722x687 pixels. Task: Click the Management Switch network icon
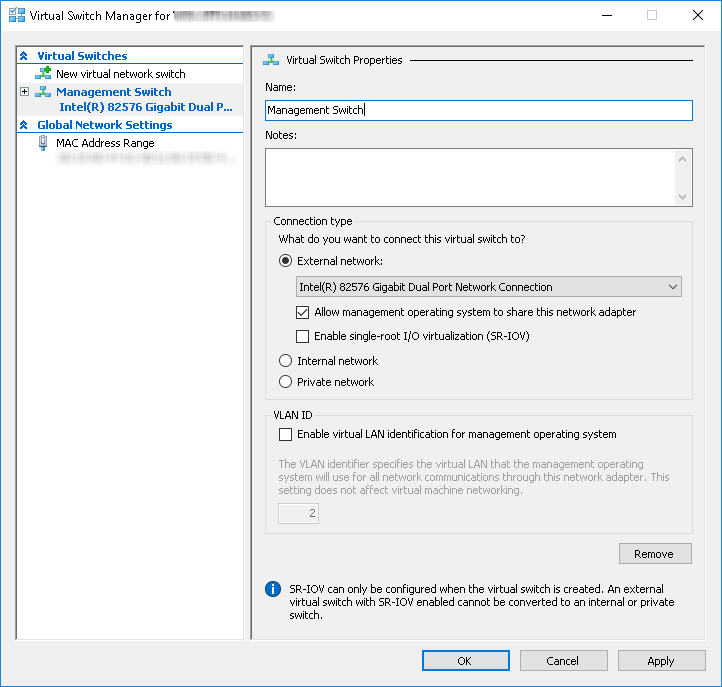coord(43,92)
